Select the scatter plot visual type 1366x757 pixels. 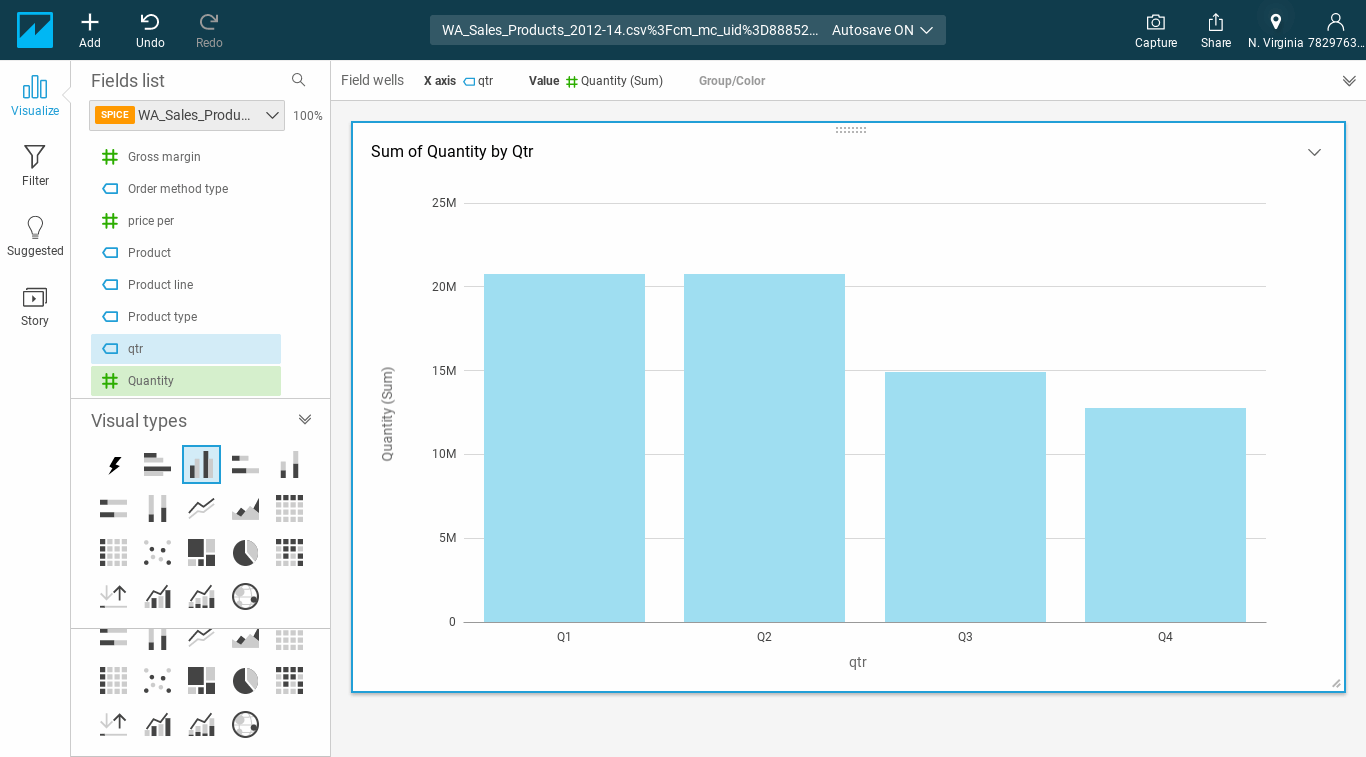point(157,552)
